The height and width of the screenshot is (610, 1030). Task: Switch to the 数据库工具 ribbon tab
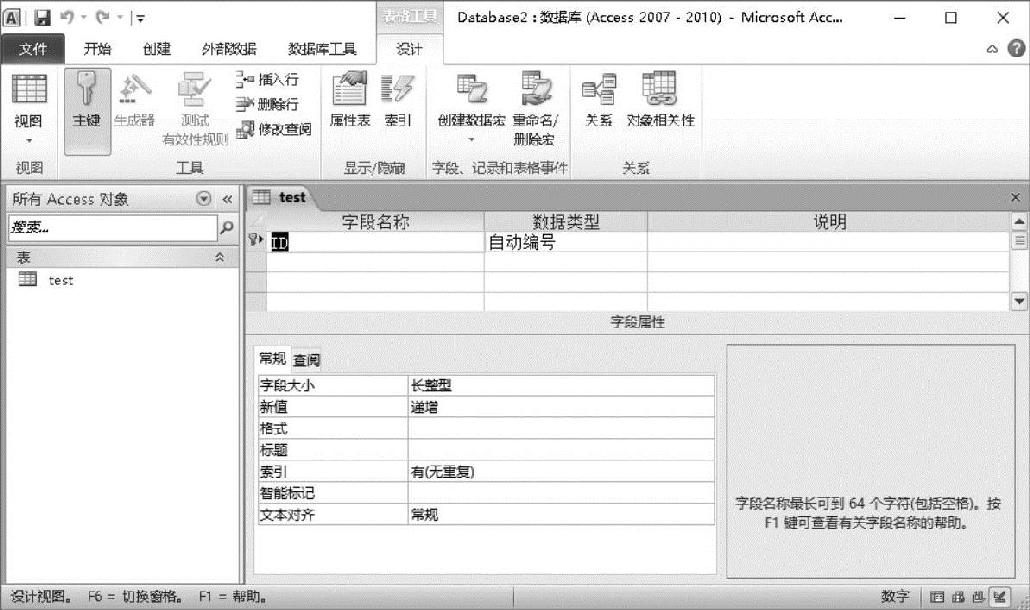(x=322, y=49)
